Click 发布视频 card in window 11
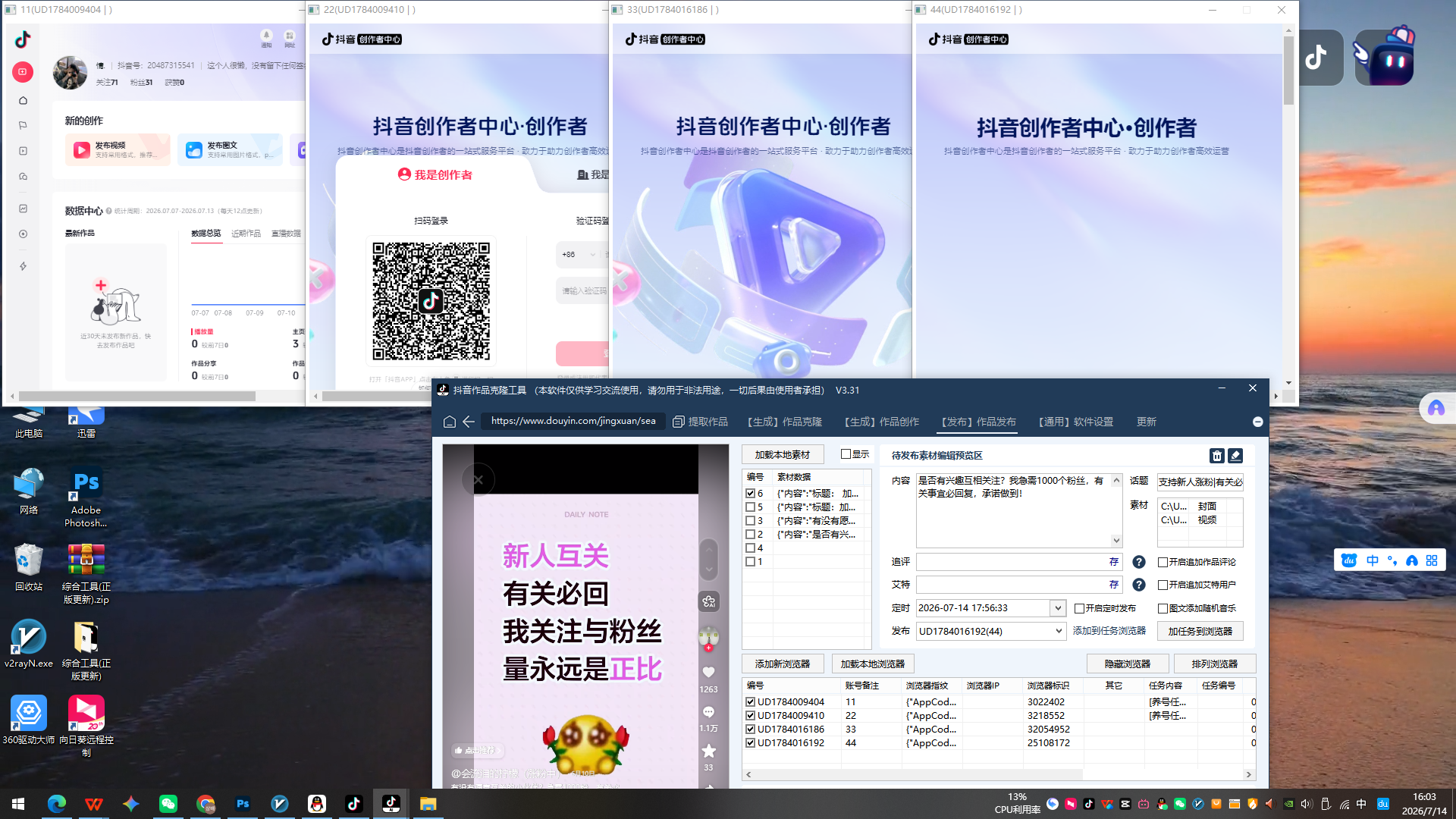The height and width of the screenshot is (819, 1456). click(x=118, y=149)
